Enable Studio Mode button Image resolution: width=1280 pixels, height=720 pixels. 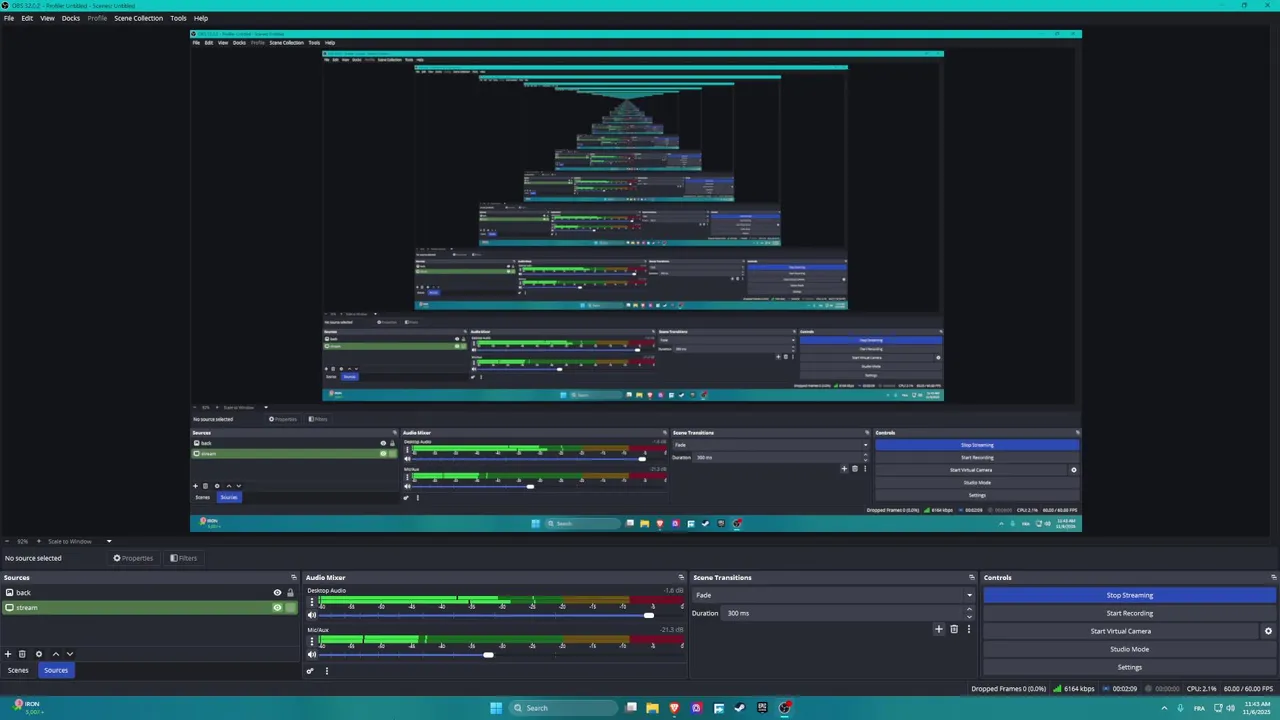1130,649
